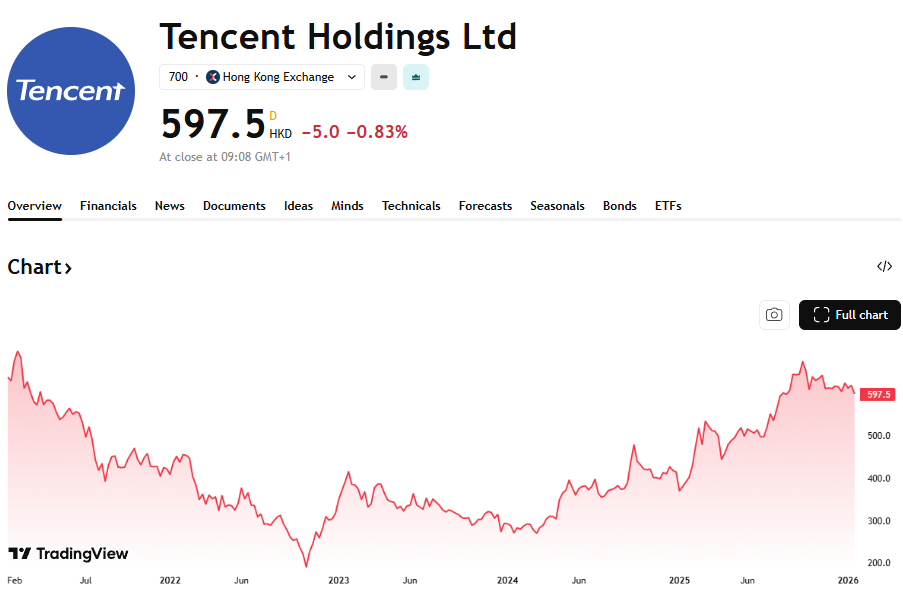Click the Full chart button
The image size is (903, 592).
coord(850,315)
